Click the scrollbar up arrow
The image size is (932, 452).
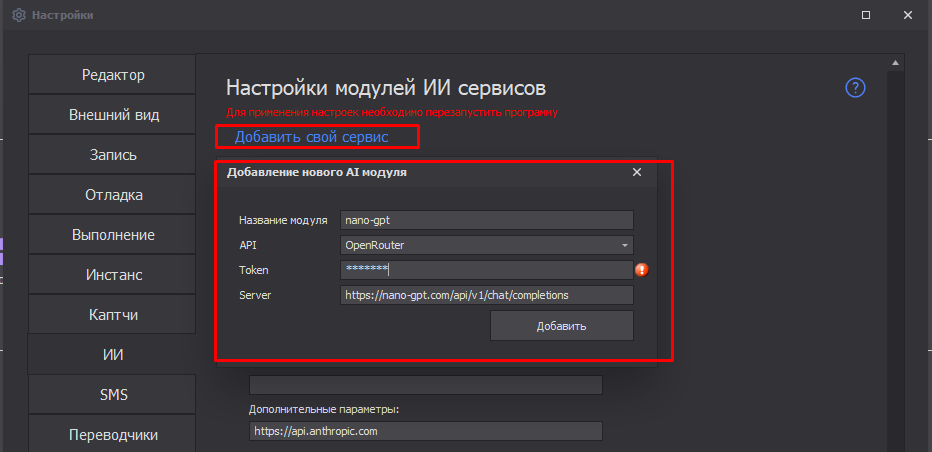(x=895, y=62)
